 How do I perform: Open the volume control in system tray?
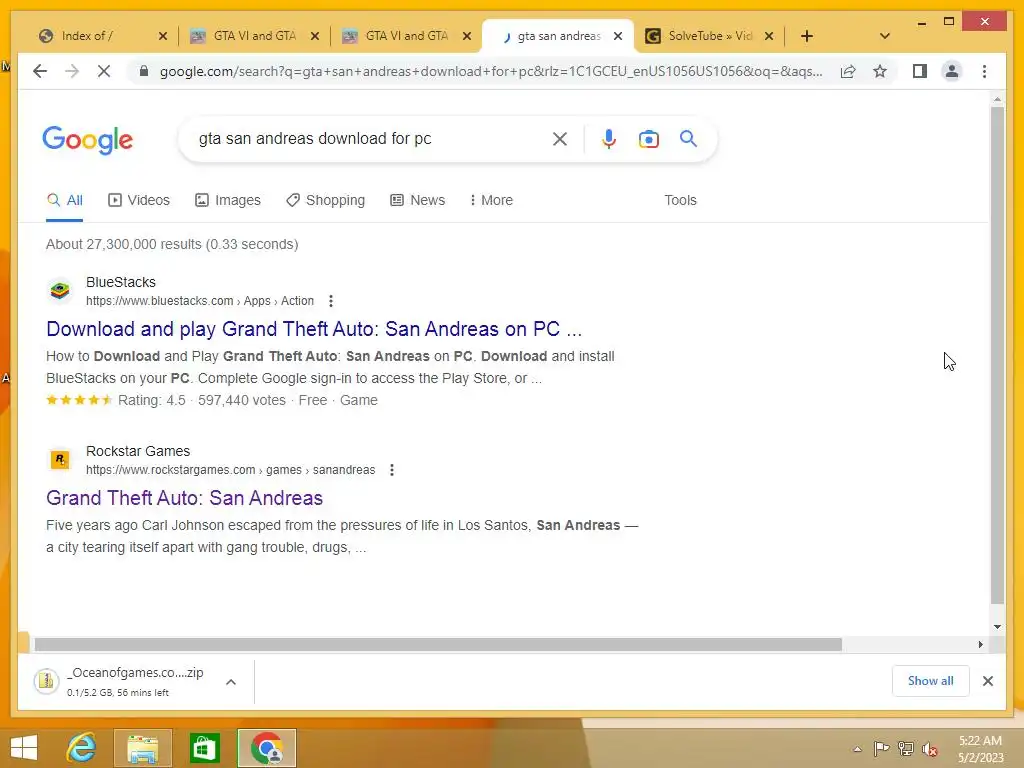click(929, 749)
